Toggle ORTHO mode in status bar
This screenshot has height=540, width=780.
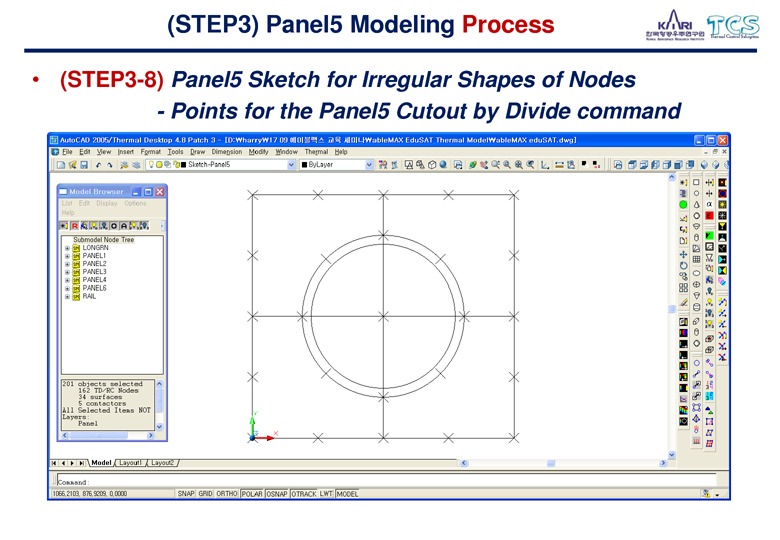point(227,494)
